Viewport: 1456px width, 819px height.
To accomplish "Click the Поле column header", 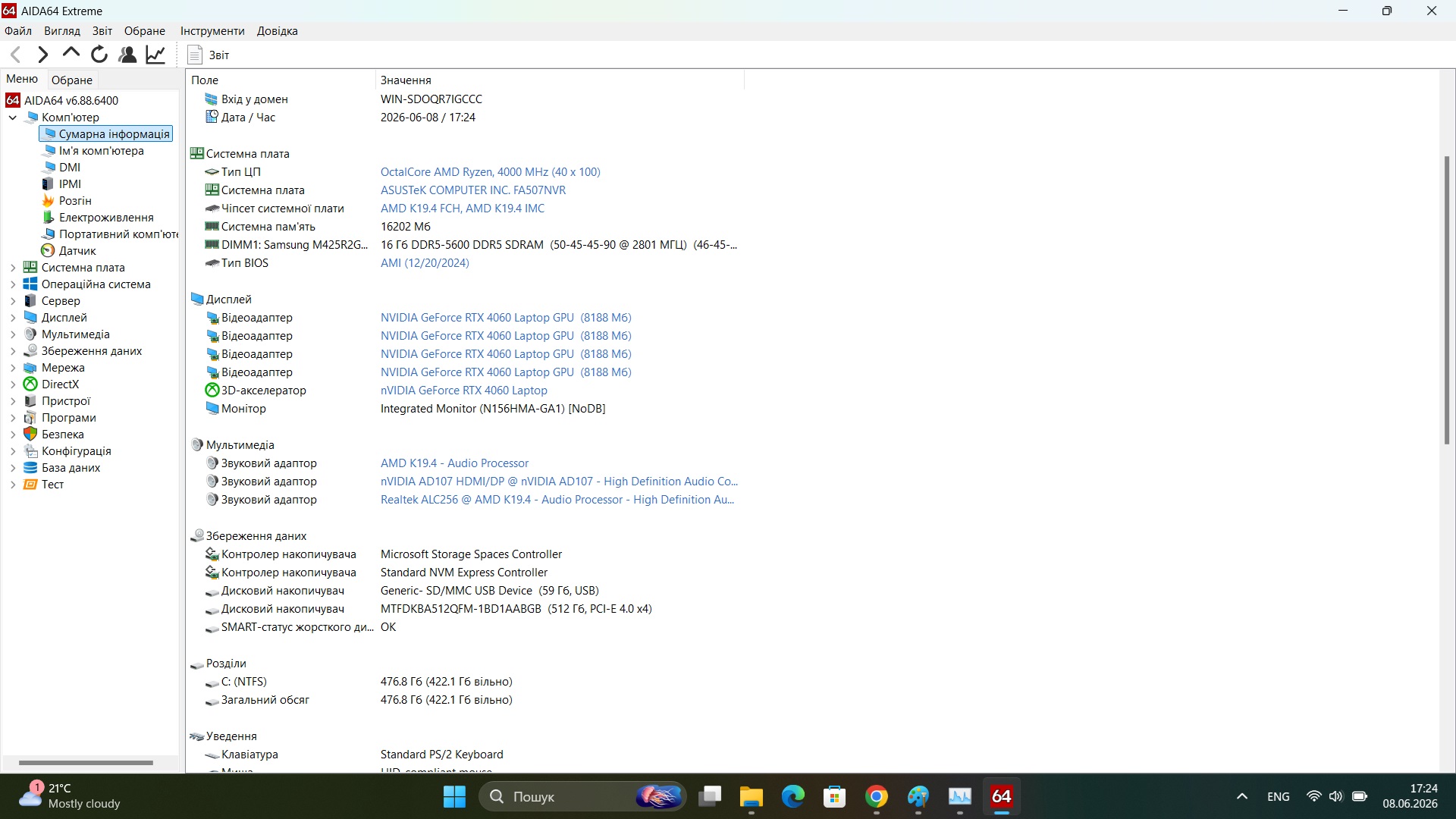I will pos(281,80).
